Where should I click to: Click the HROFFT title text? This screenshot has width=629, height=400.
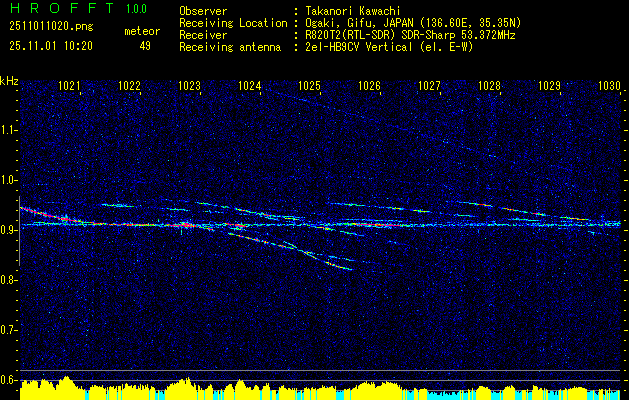pos(62,8)
